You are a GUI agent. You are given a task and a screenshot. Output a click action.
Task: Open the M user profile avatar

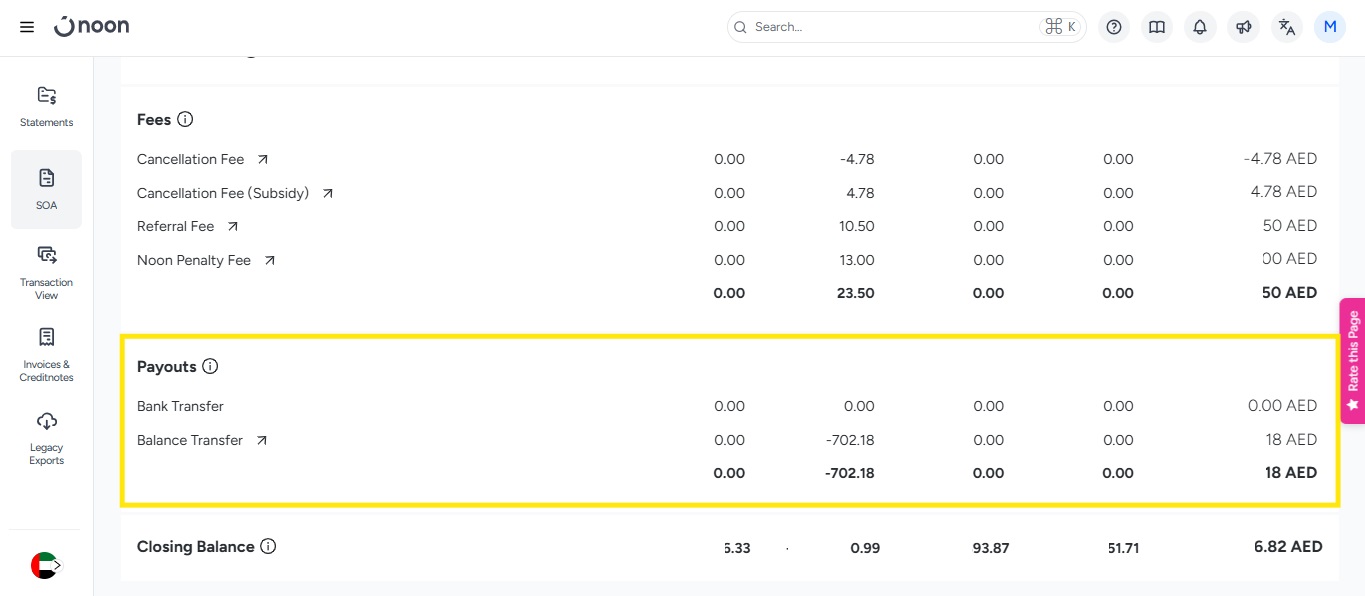coord(1330,27)
